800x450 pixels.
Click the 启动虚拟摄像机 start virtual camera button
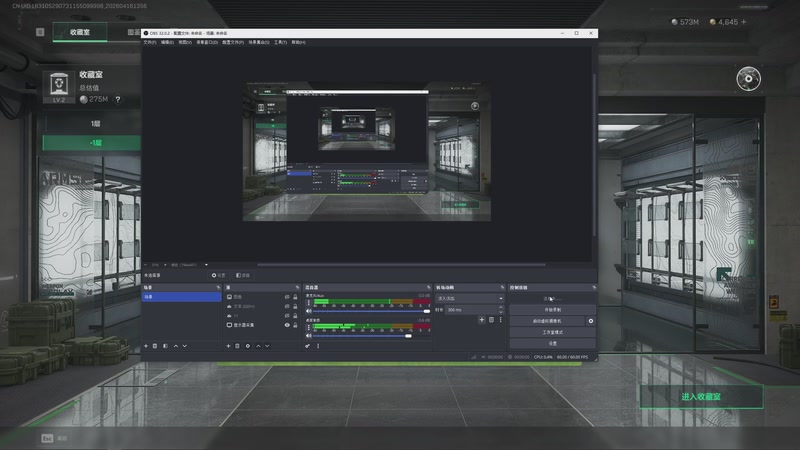coord(547,321)
